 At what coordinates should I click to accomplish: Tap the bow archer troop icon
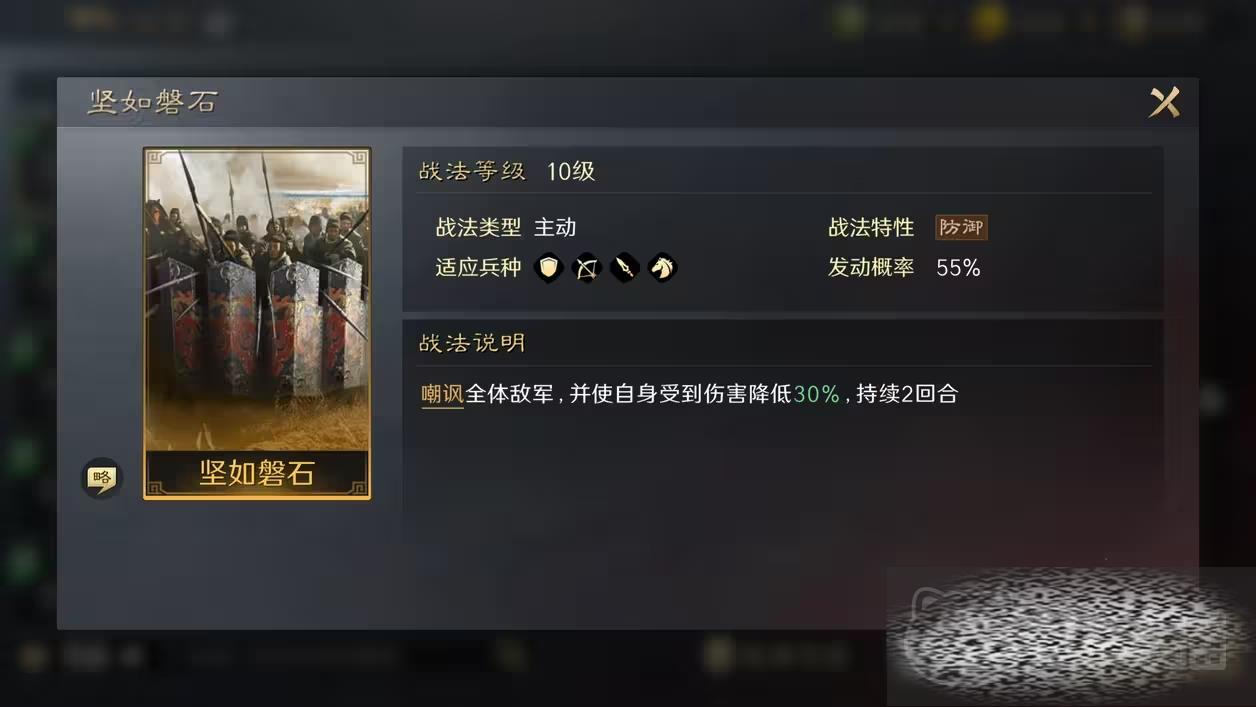(x=586, y=268)
